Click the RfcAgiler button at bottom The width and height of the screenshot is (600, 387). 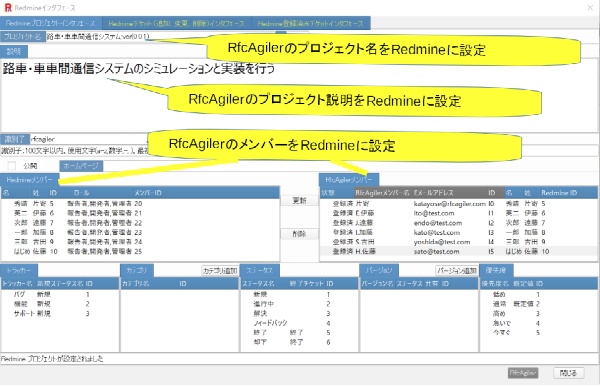[523, 373]
